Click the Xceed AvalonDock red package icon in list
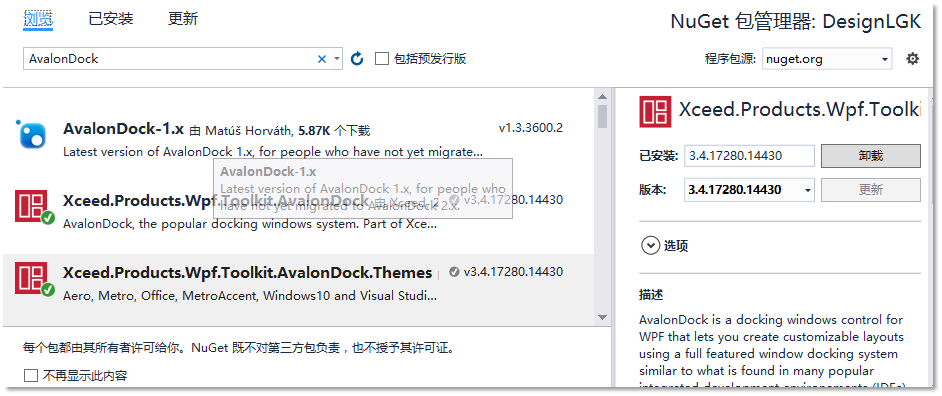The height and width of the screenshot is (396, 942). 31,207
